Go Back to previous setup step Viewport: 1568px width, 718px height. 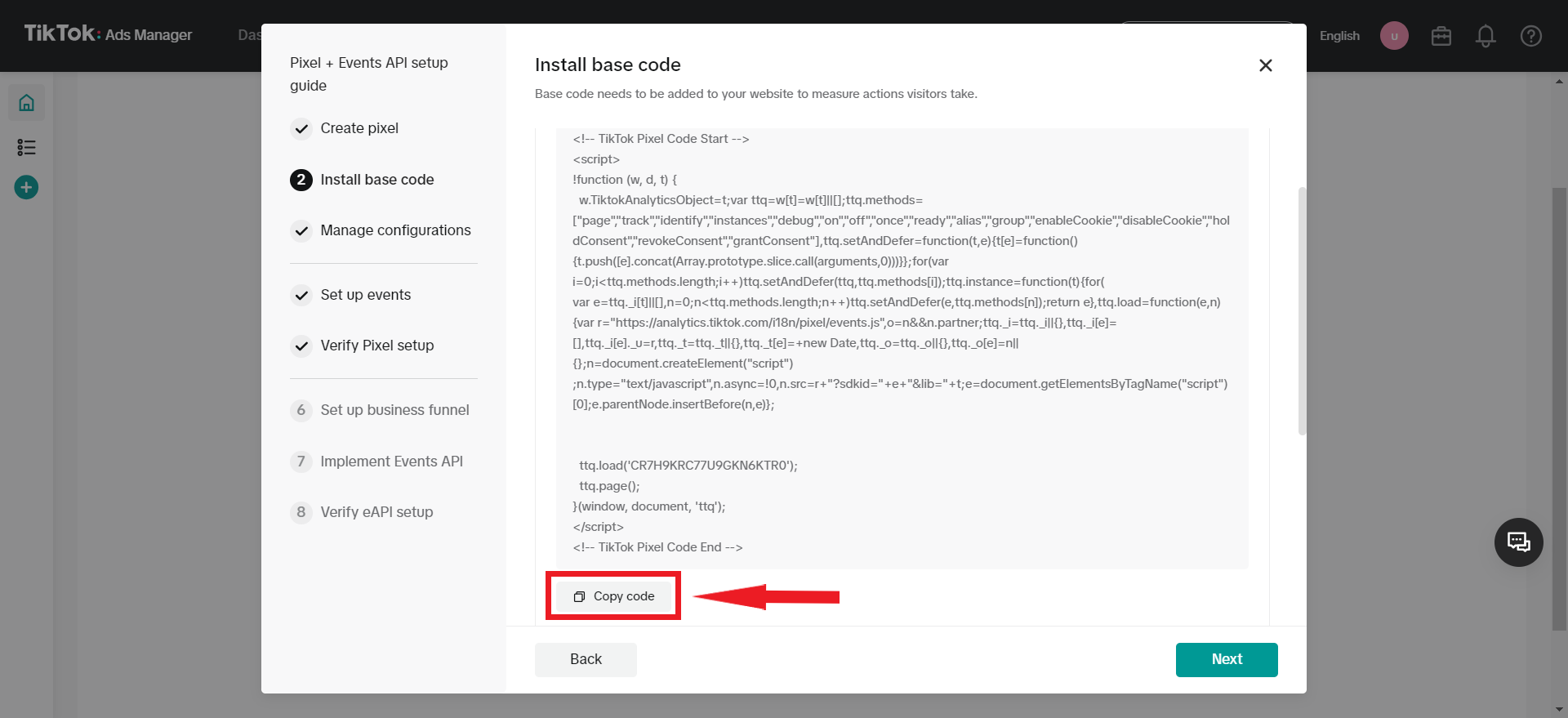[x=586, y=659]
